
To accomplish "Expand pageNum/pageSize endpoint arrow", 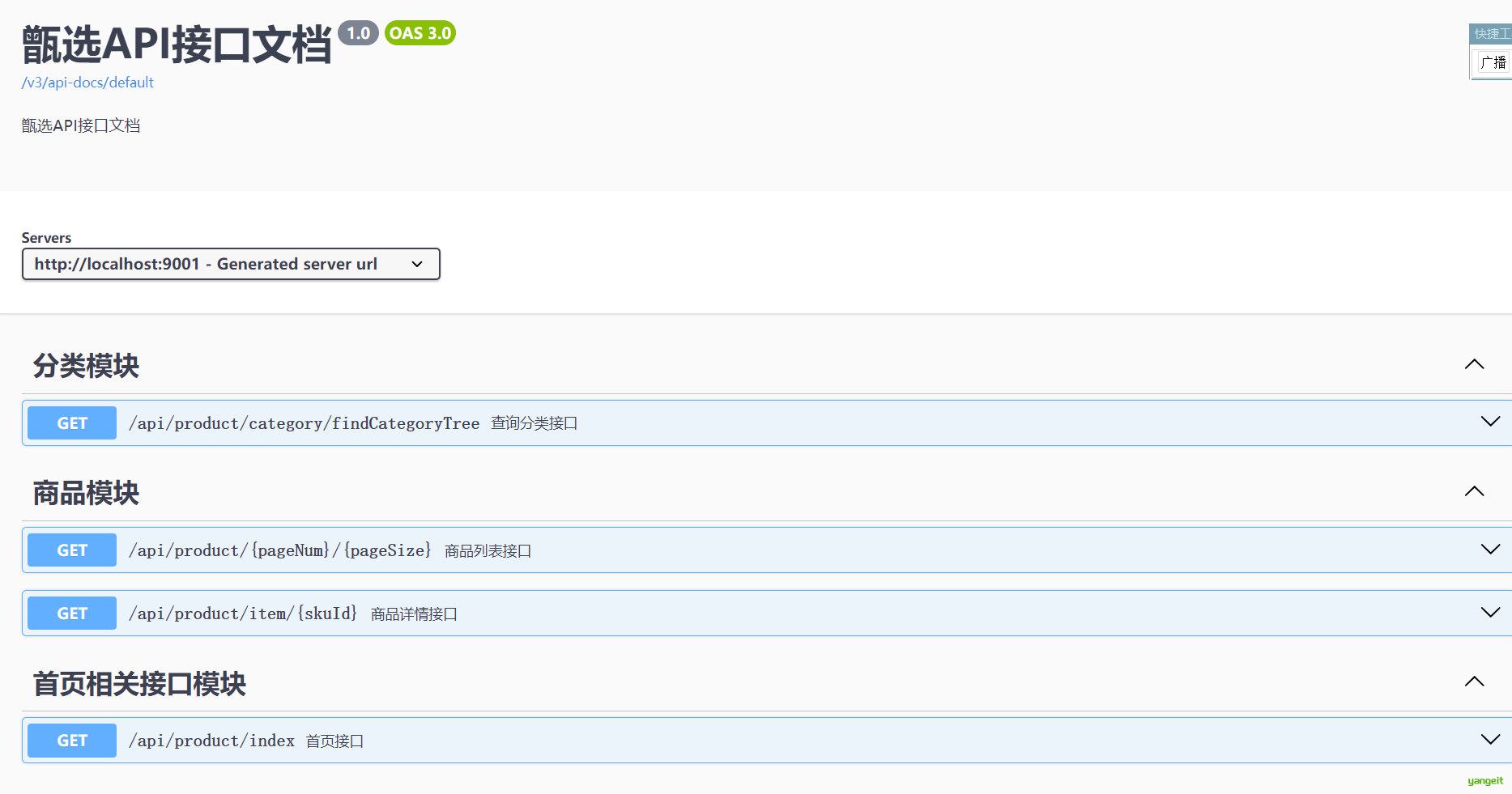I will (1490, 549).
